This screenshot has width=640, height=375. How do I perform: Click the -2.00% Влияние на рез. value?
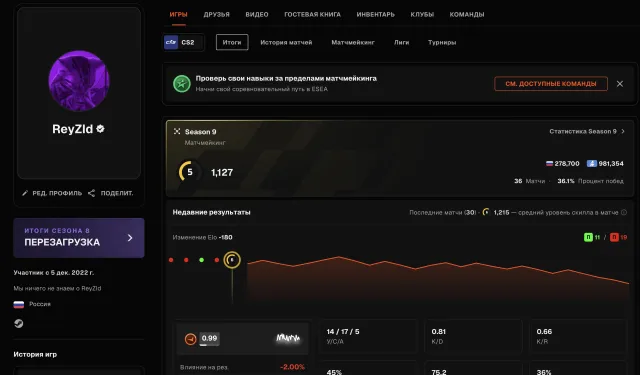(x=292, y=367)
